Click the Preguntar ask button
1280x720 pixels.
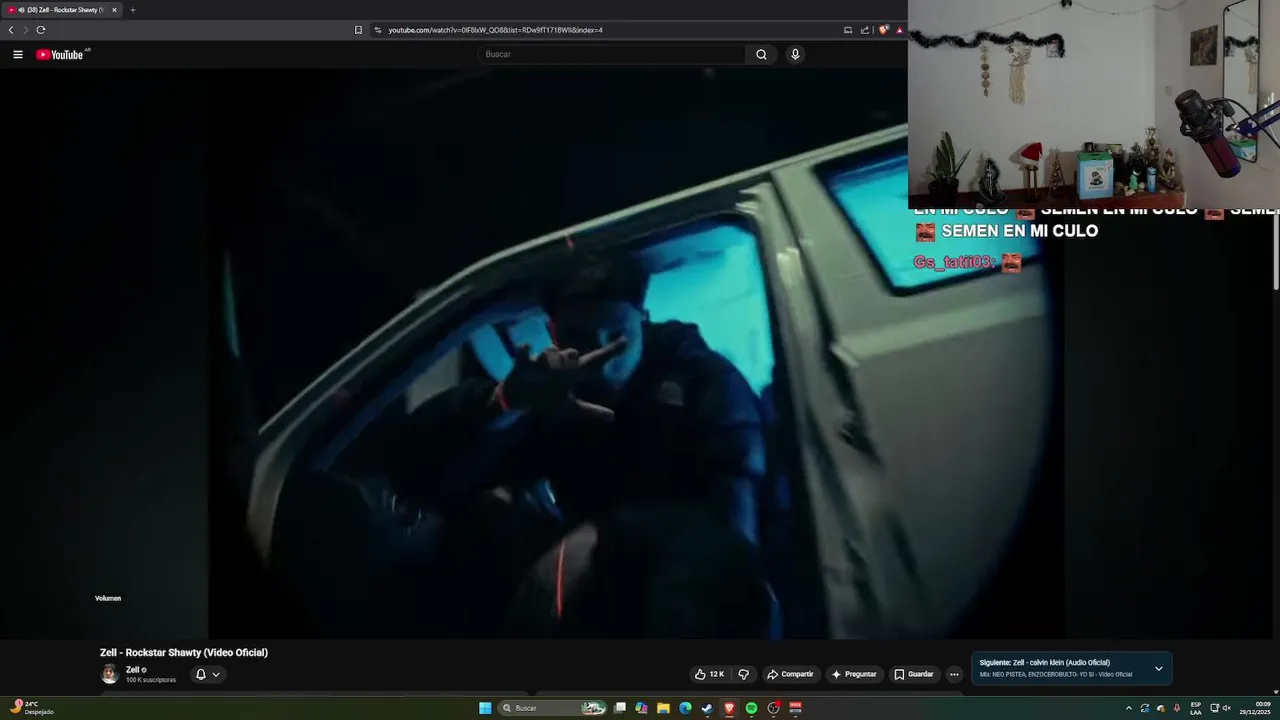point(854,674)
